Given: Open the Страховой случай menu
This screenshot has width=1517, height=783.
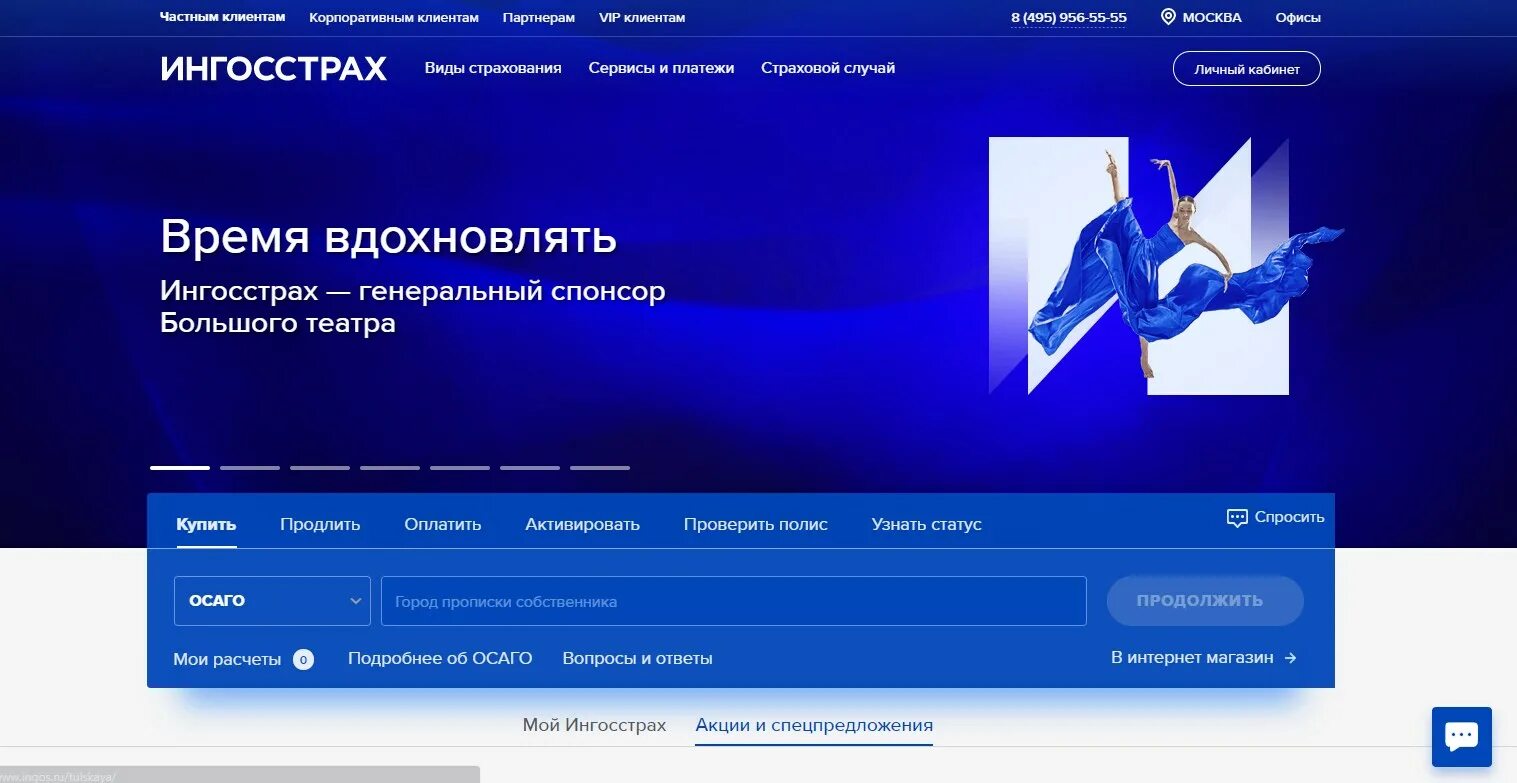Looking at the screenshot, I should (828, 68).
